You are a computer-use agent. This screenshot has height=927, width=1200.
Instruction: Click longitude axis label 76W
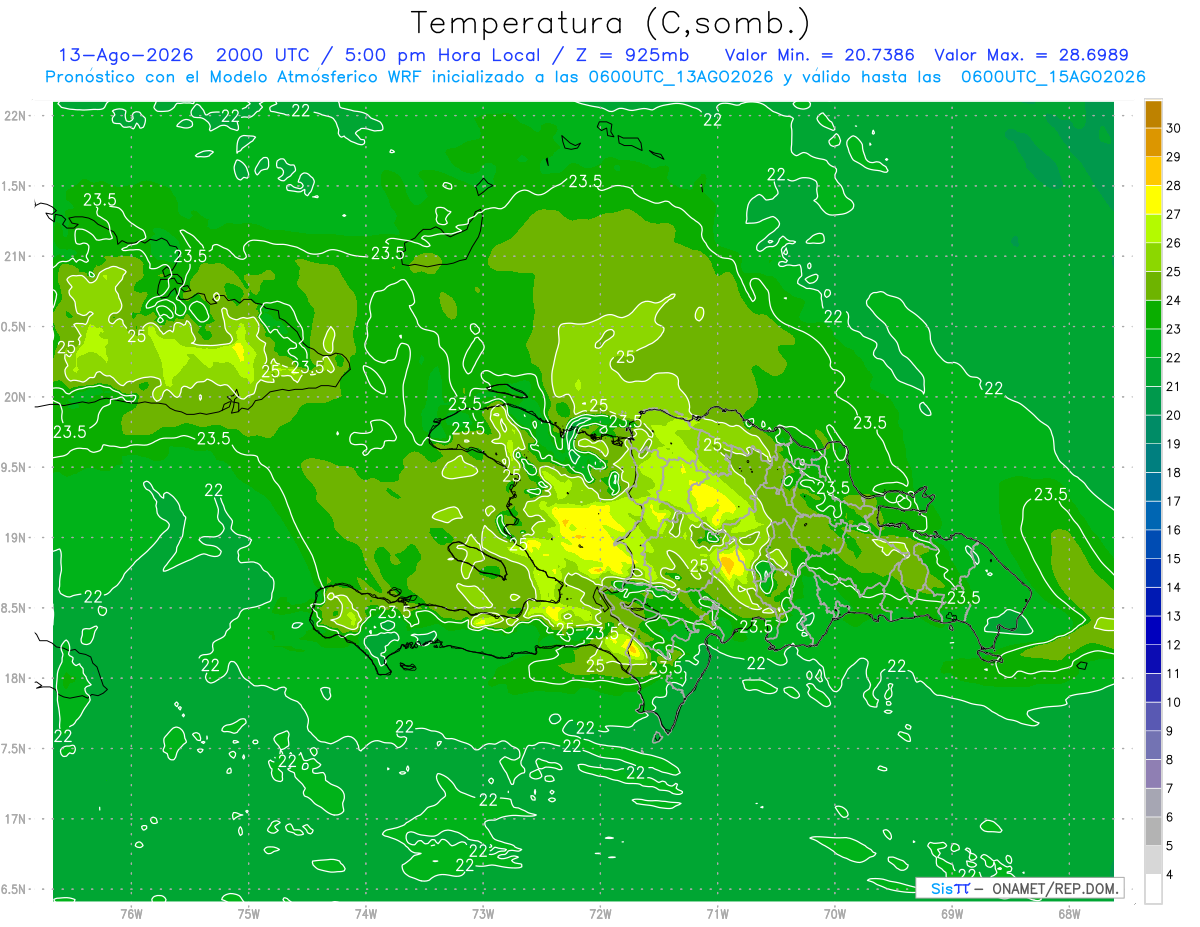pyautogui.click(x=131, y=913)
